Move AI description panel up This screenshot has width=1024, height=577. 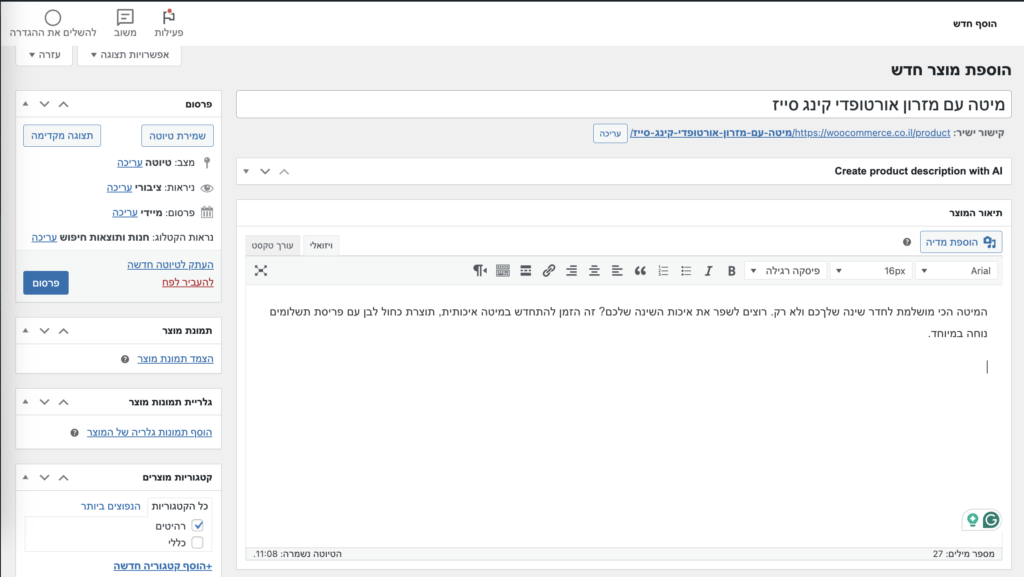tap(284, 171)
